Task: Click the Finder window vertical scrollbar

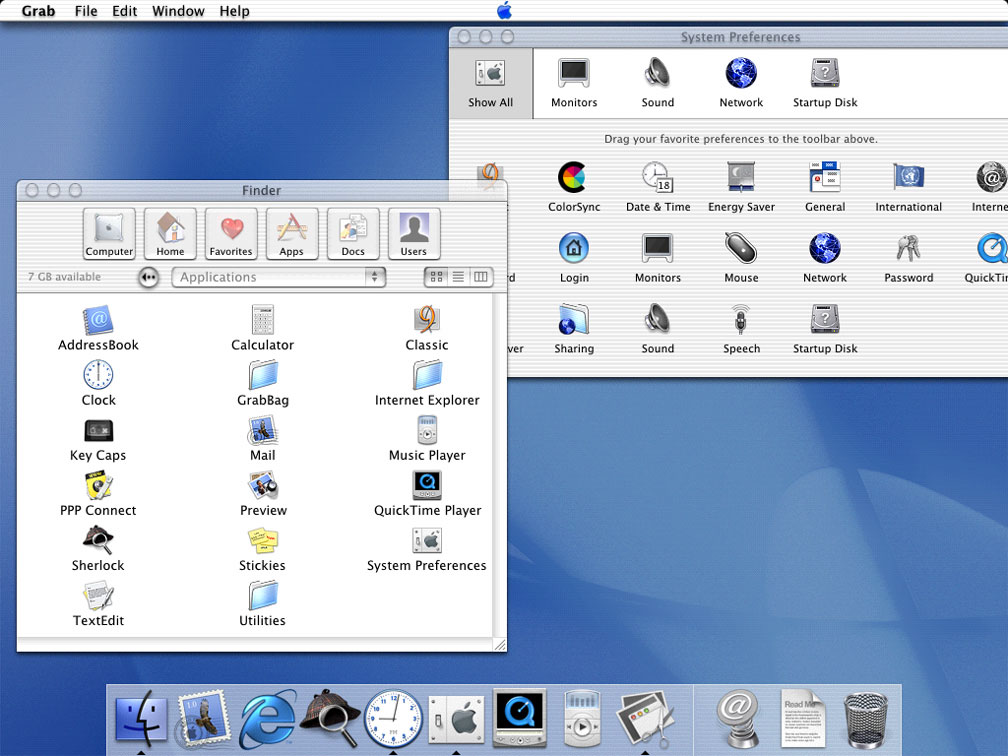Action: pos(500,464)
